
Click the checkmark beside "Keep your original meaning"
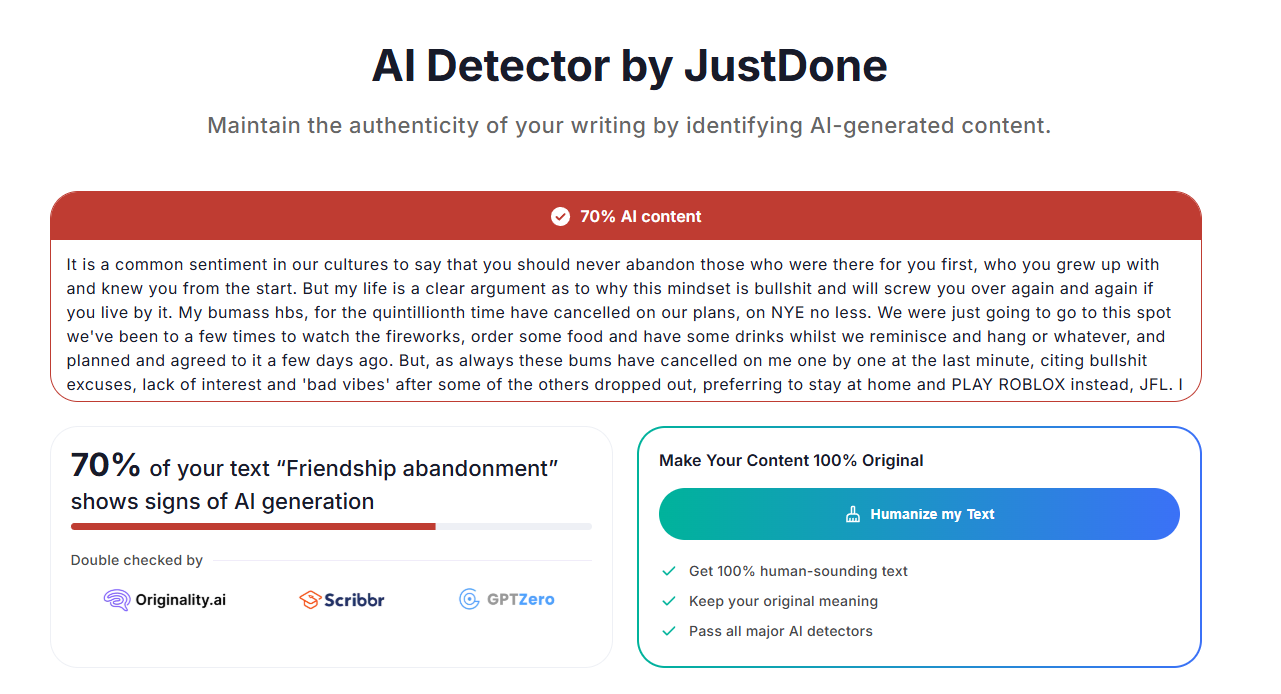click(669, 601)
